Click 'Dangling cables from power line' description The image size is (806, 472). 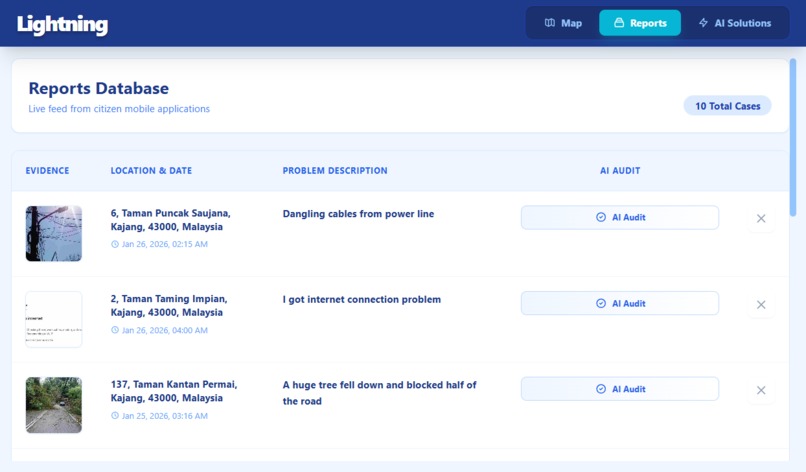pyautogui.click(x=358, y=214)
